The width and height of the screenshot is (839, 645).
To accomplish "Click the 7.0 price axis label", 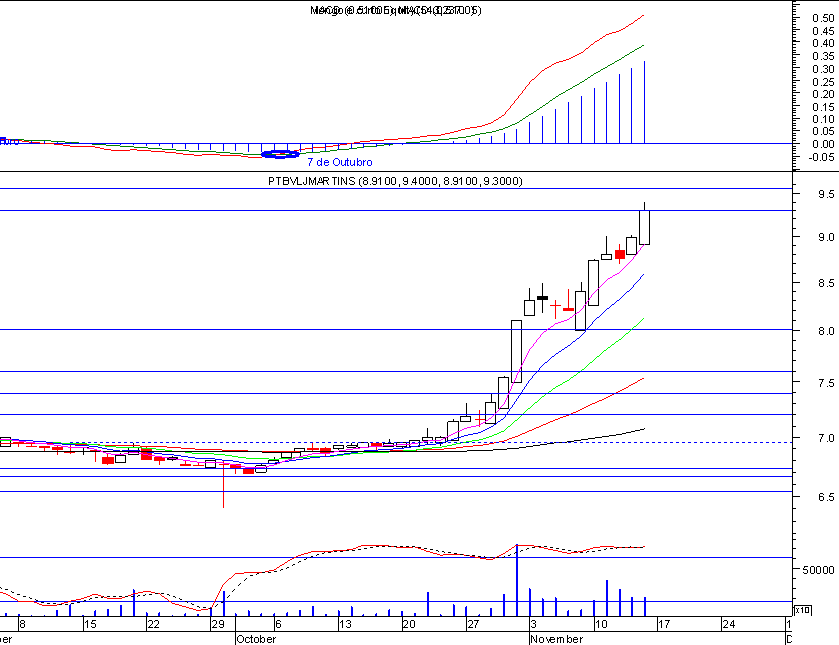I will coord(826,438).
